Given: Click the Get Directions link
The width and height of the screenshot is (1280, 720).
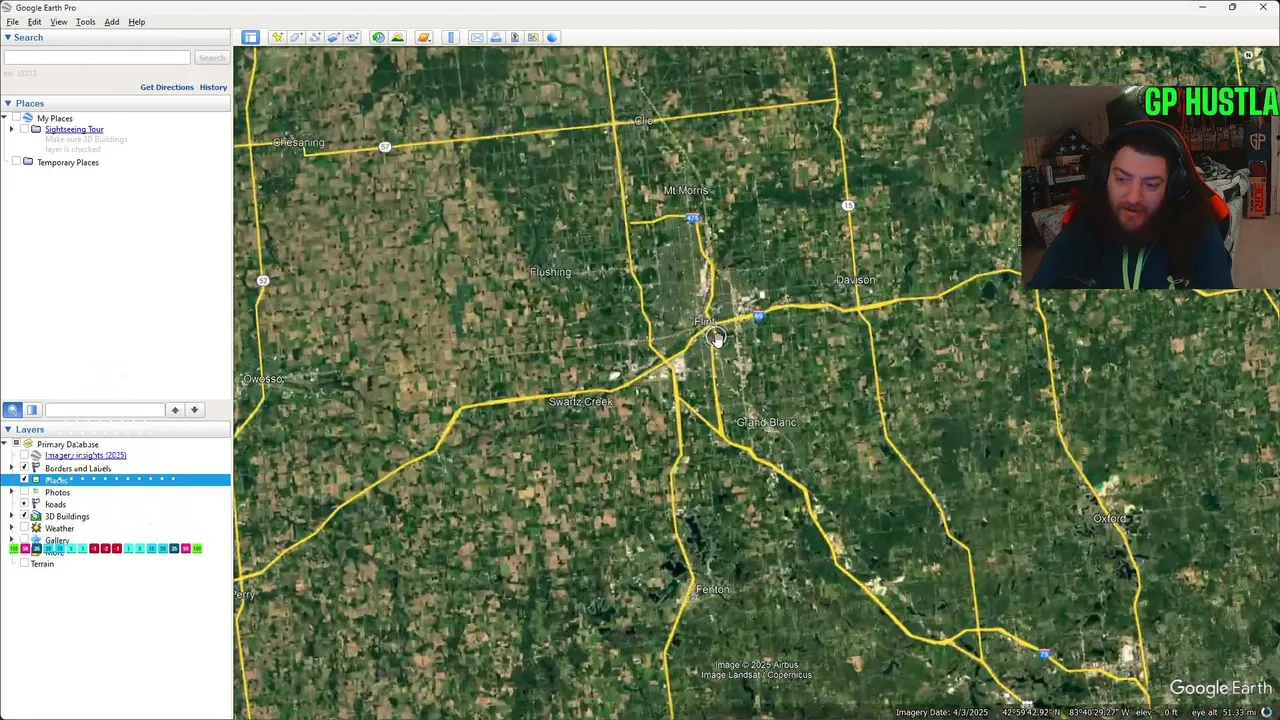Looking at the screenshot, I should (x=167, y=87).
